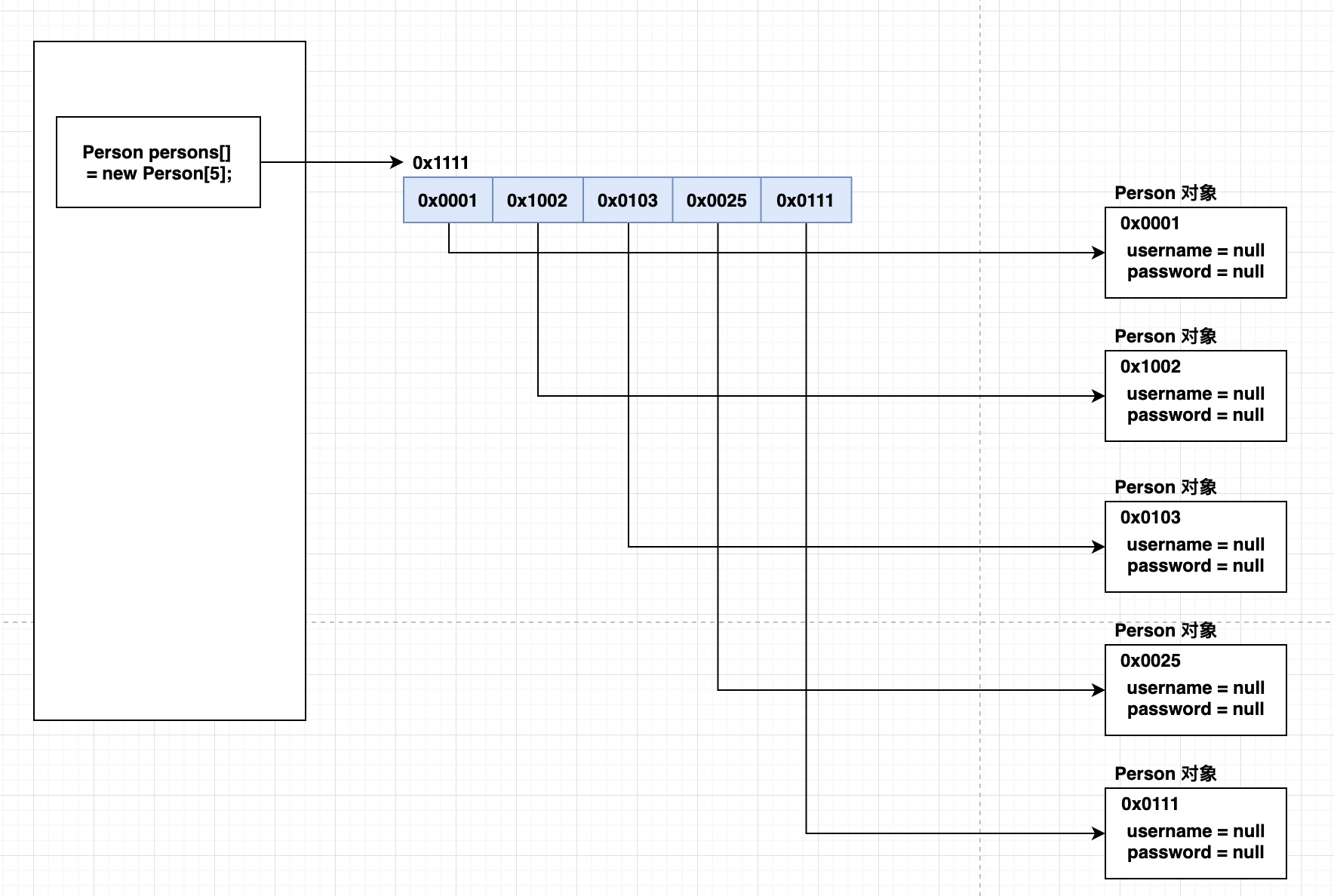Select the 0x0111 array cell
Viewport: 1334px width, 896px height.
tap(807, 200)
